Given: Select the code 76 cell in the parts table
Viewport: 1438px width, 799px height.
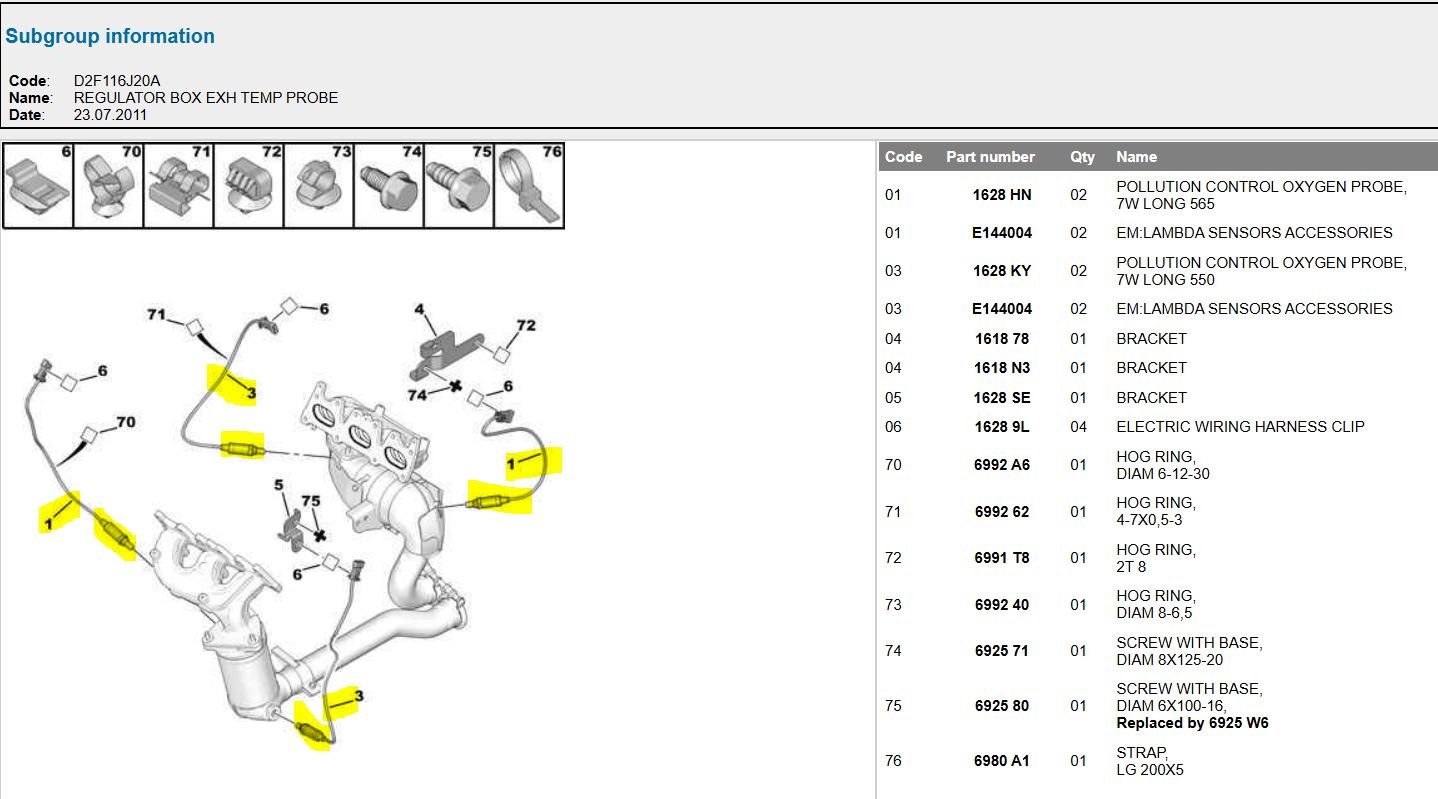Looking at the screenshot, I should (x=893, y=761).
